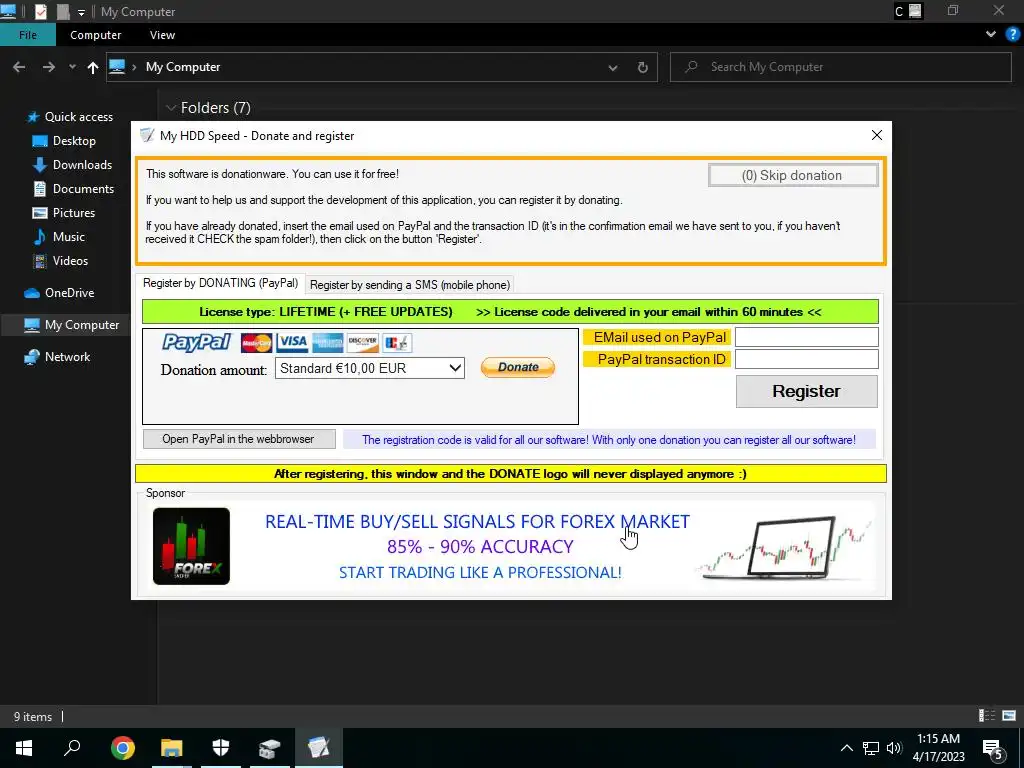Click the laptop chart image in the sponsor banner
This screenshot has width=1024, height=768.
[784, 547]
